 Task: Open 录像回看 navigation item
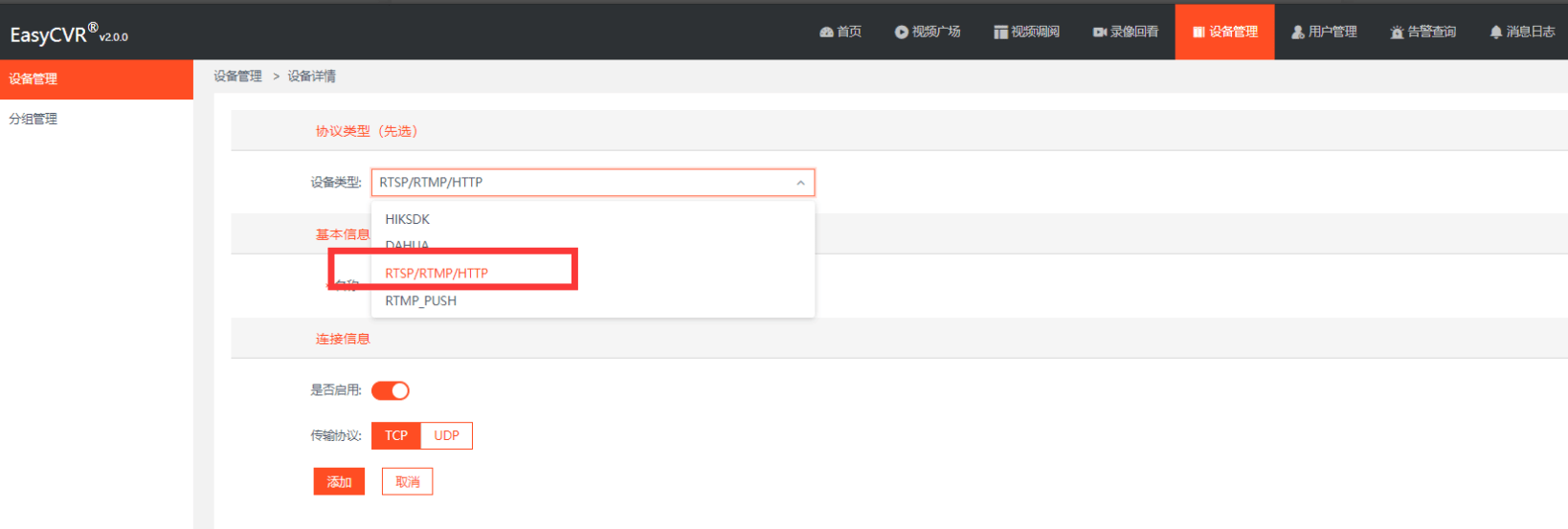point(1126,32)
